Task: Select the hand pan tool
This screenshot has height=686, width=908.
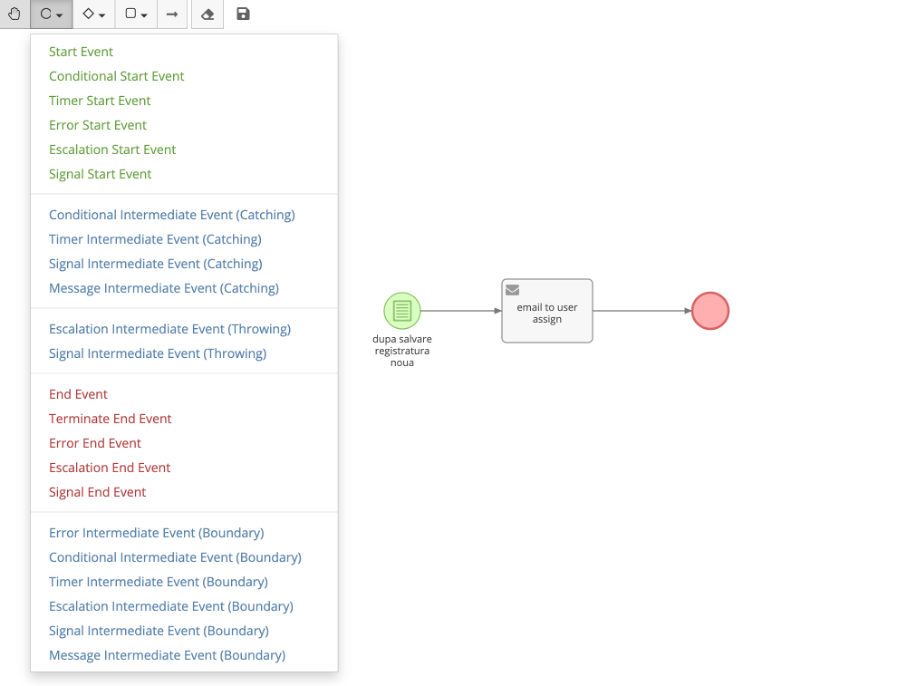Action: pyautogui.click(x=15, y=14)
